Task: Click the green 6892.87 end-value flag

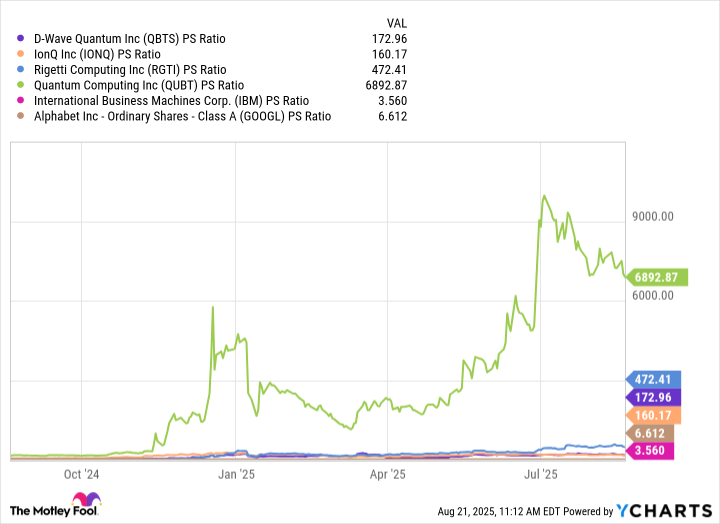Action: click(657, 277)
